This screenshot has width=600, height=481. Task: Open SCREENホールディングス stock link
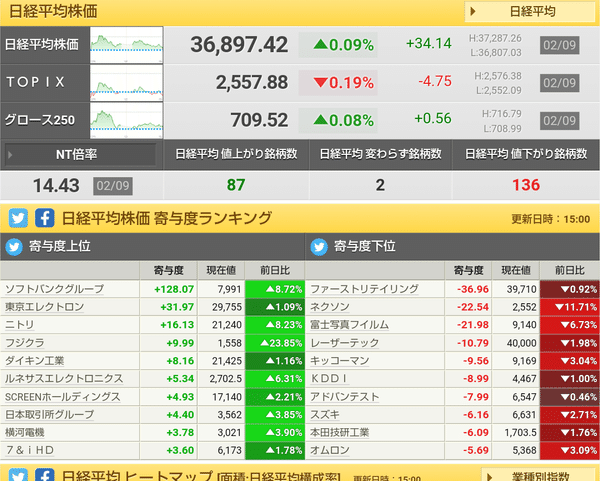tap(62, 397)
